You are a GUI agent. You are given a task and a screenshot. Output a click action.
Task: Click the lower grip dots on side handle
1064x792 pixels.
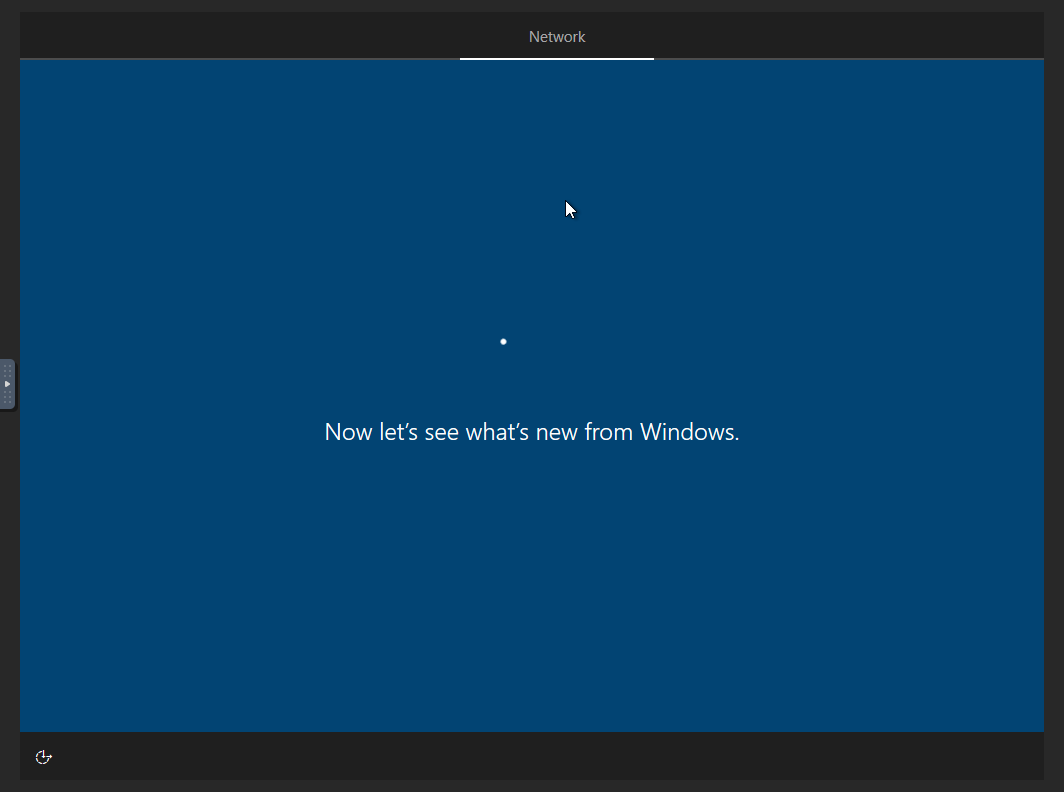pos(7,398)
